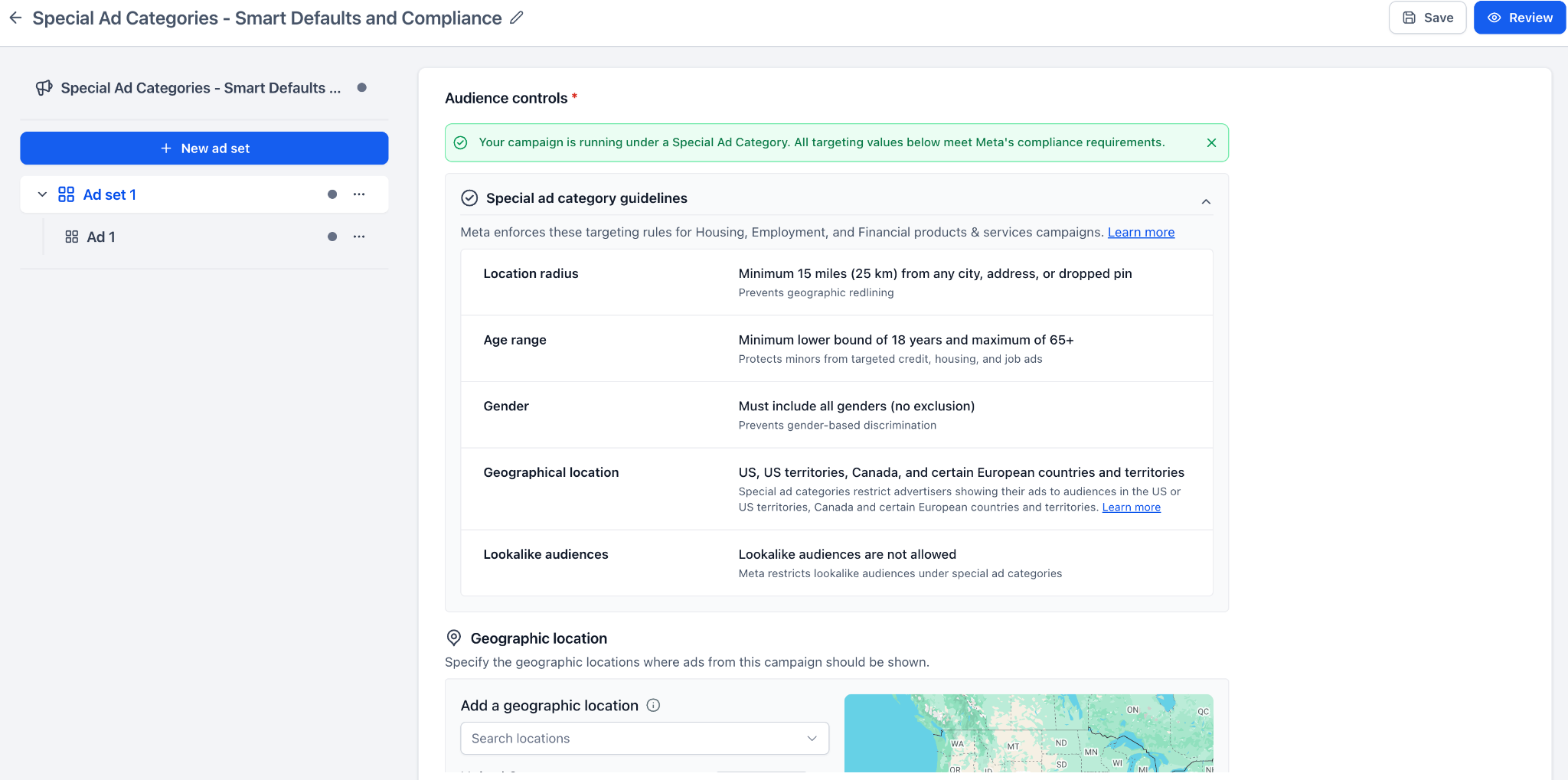Collapse the Ad set 1 tree chevron

point(42,194)
